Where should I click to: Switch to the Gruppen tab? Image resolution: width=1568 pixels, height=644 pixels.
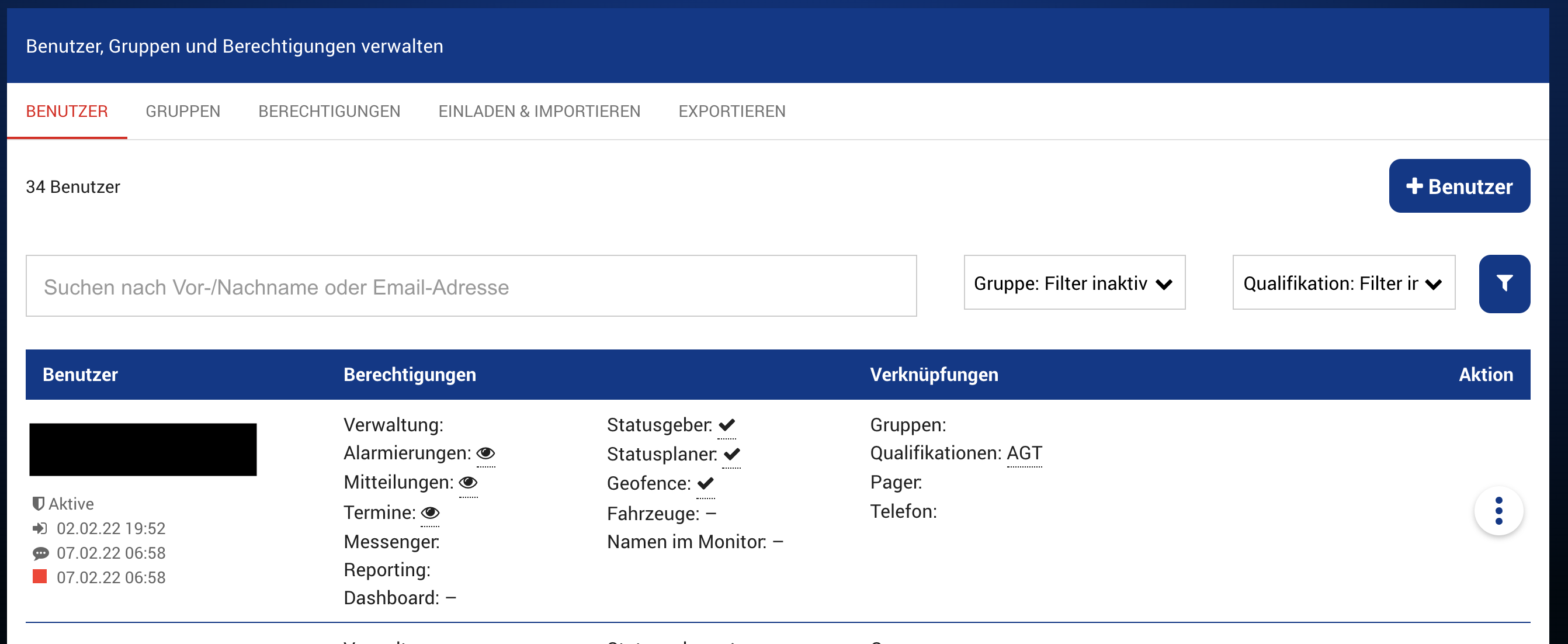183,112
